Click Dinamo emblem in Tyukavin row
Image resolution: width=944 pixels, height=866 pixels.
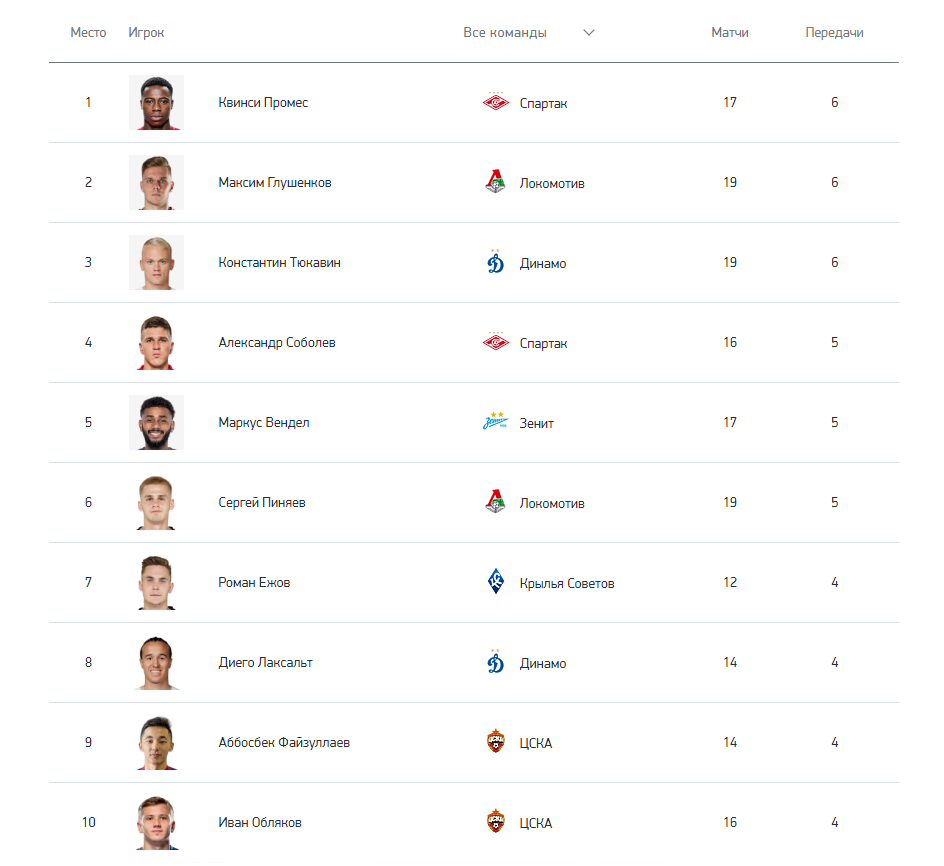coord(495,262)
